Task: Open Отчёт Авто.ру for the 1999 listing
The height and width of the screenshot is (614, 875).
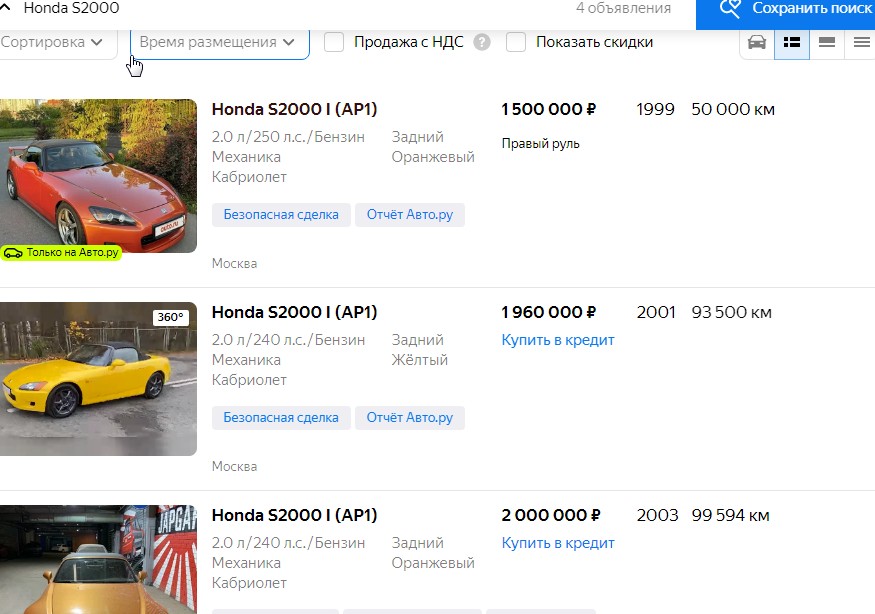Action: click(410, 215)
